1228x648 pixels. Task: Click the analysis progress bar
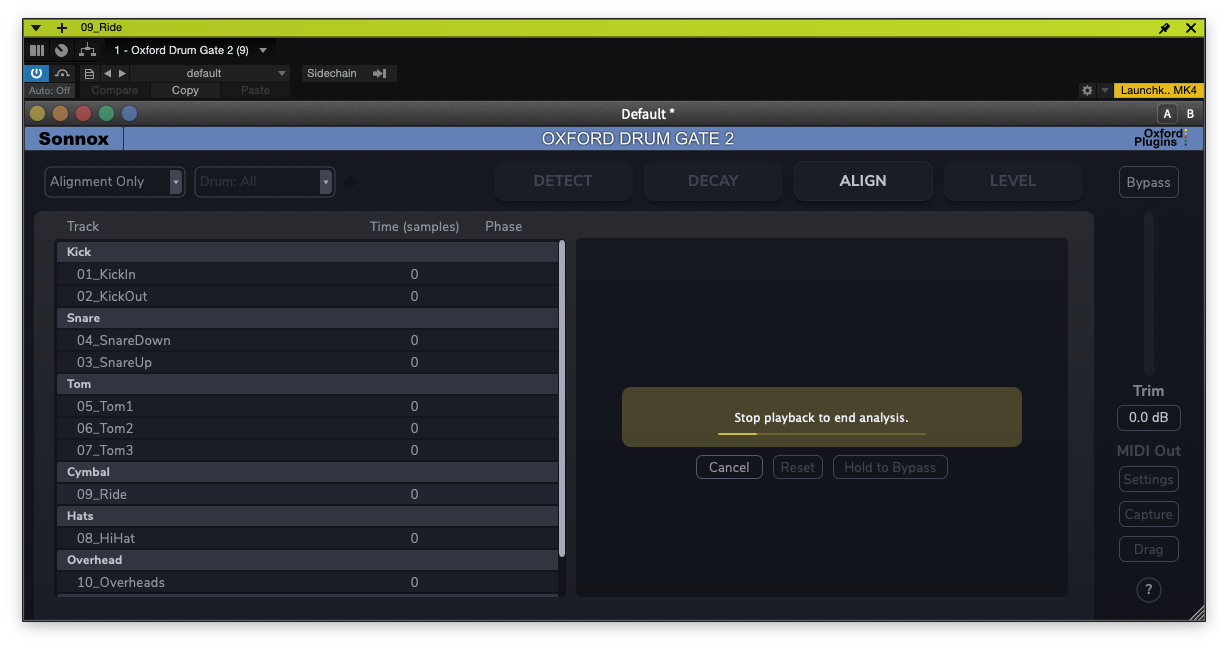[x=822, y=434]
